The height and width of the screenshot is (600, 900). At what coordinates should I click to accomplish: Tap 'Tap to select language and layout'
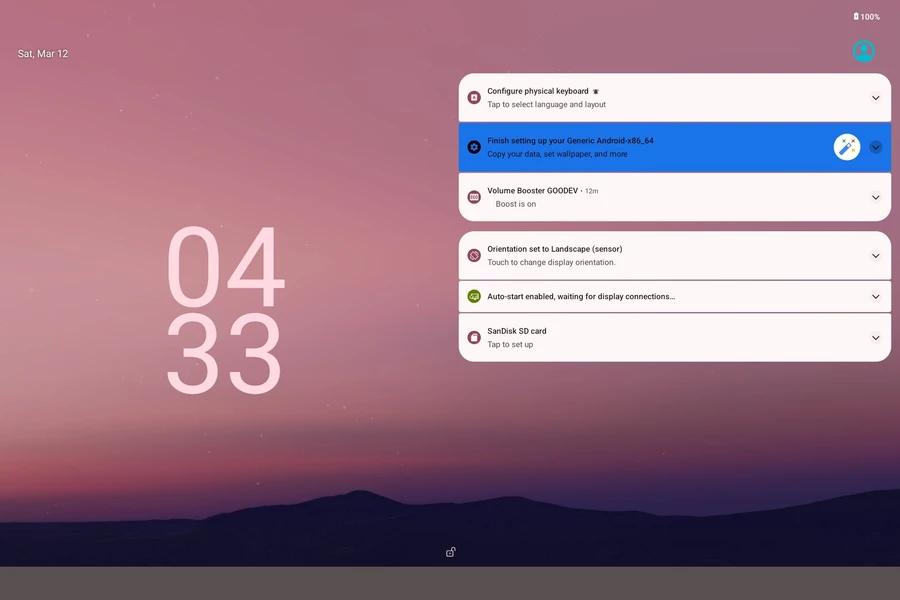pos(546,104)
